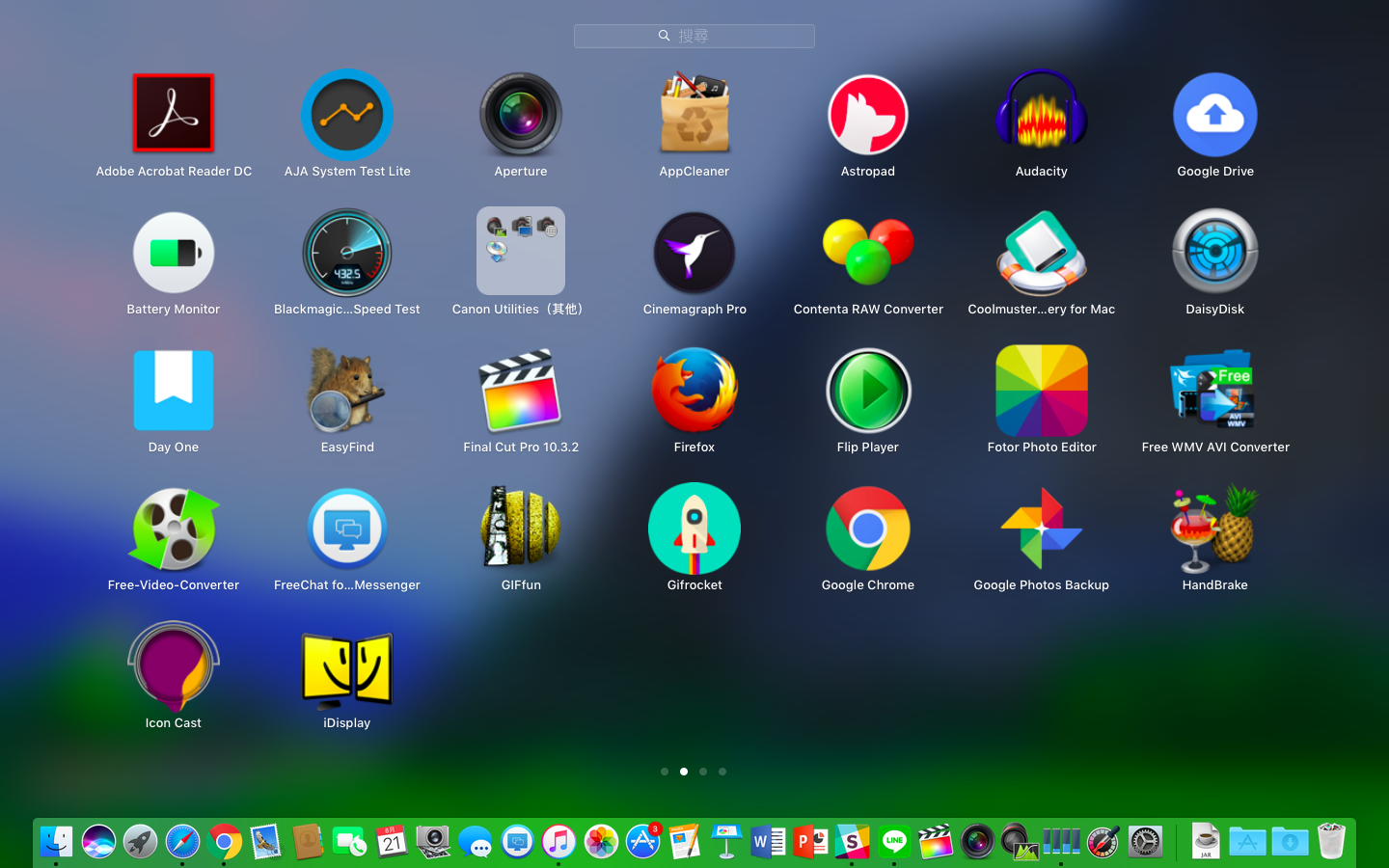Jump to the fourth Launchpad page dot
Image resolution: width=1389 pixels, height=868 pixels.
722,772
